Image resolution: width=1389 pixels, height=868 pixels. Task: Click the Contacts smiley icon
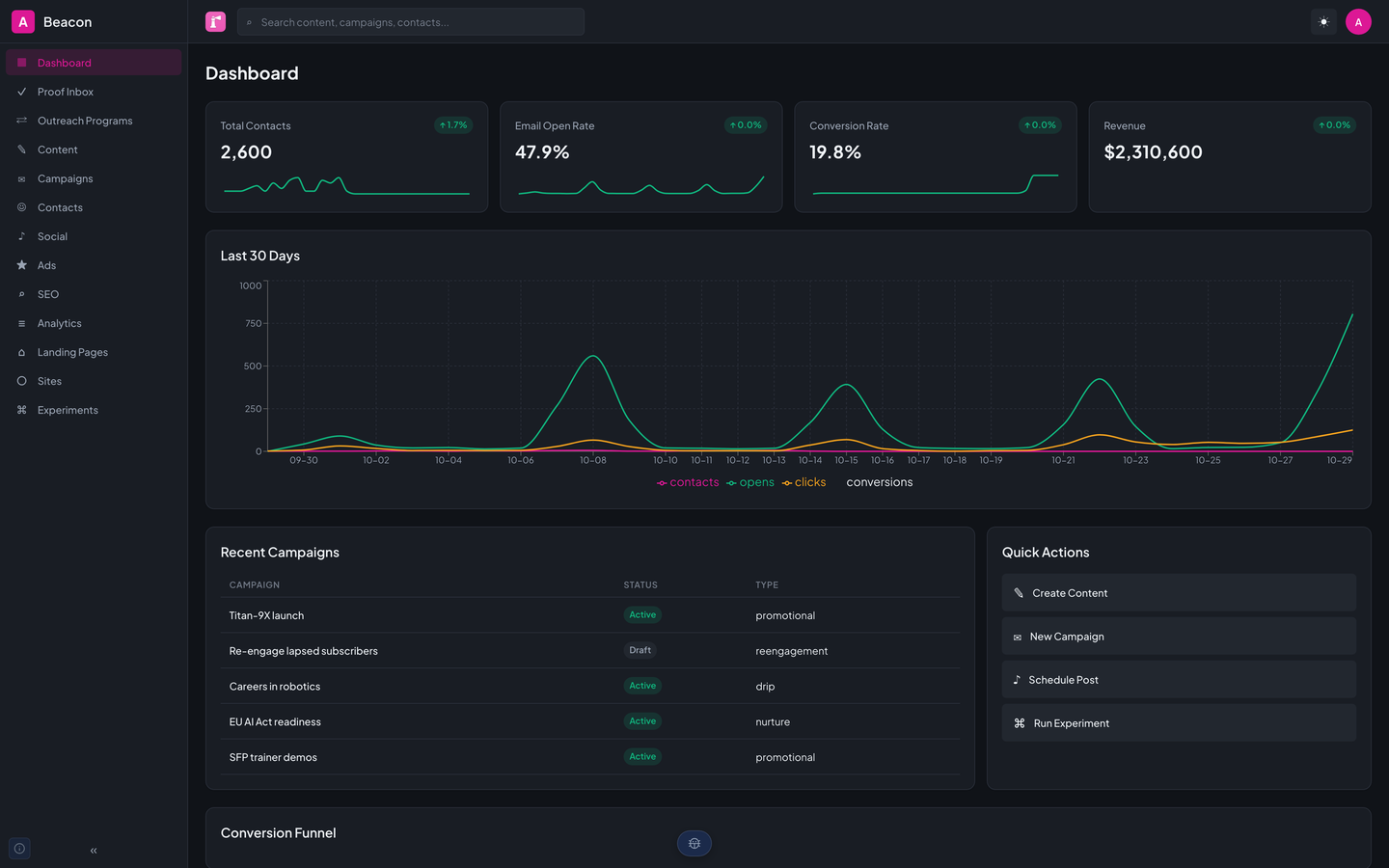point(21,207)
